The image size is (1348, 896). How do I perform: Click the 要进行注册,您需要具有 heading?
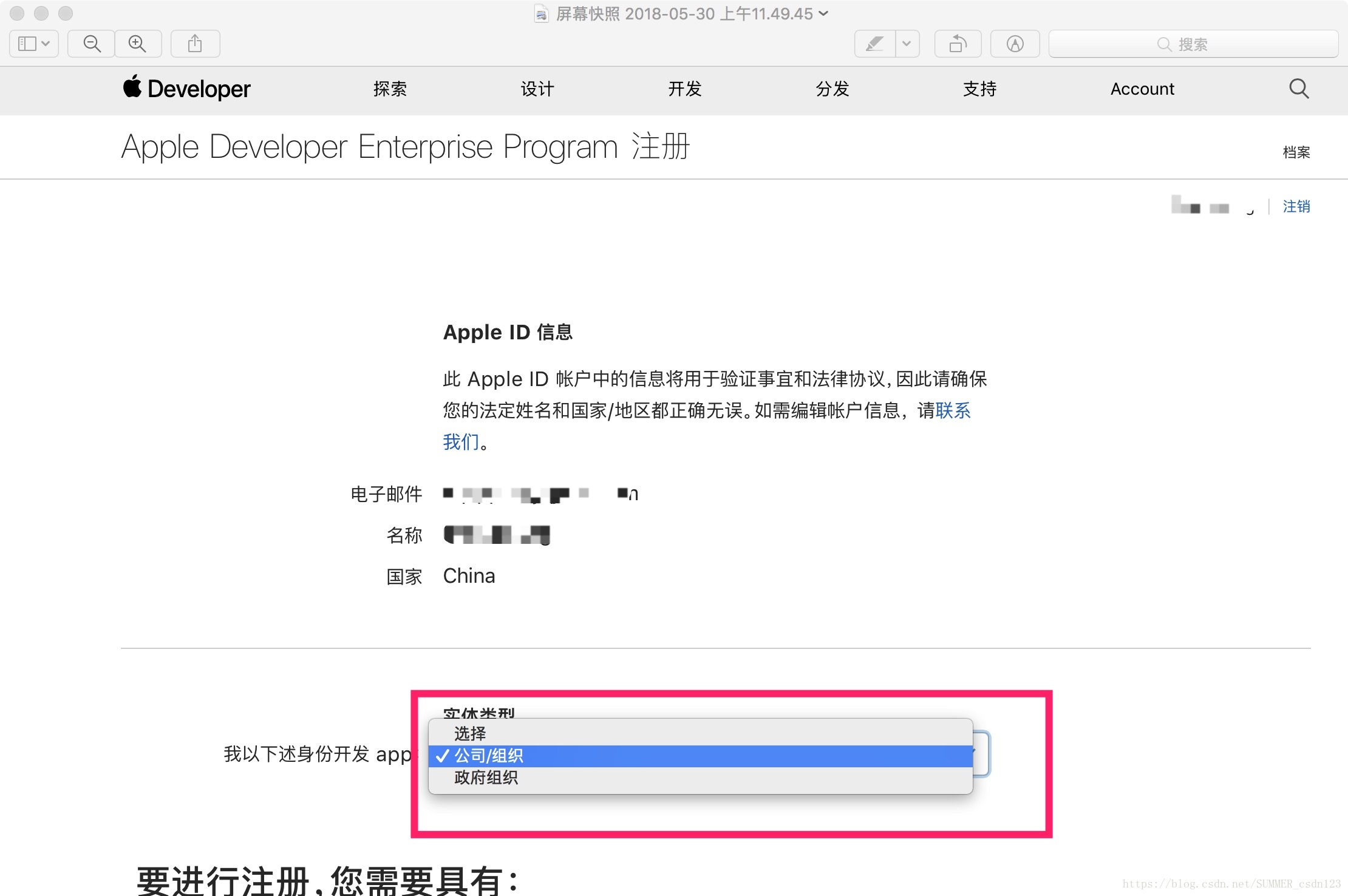[328, 880]
